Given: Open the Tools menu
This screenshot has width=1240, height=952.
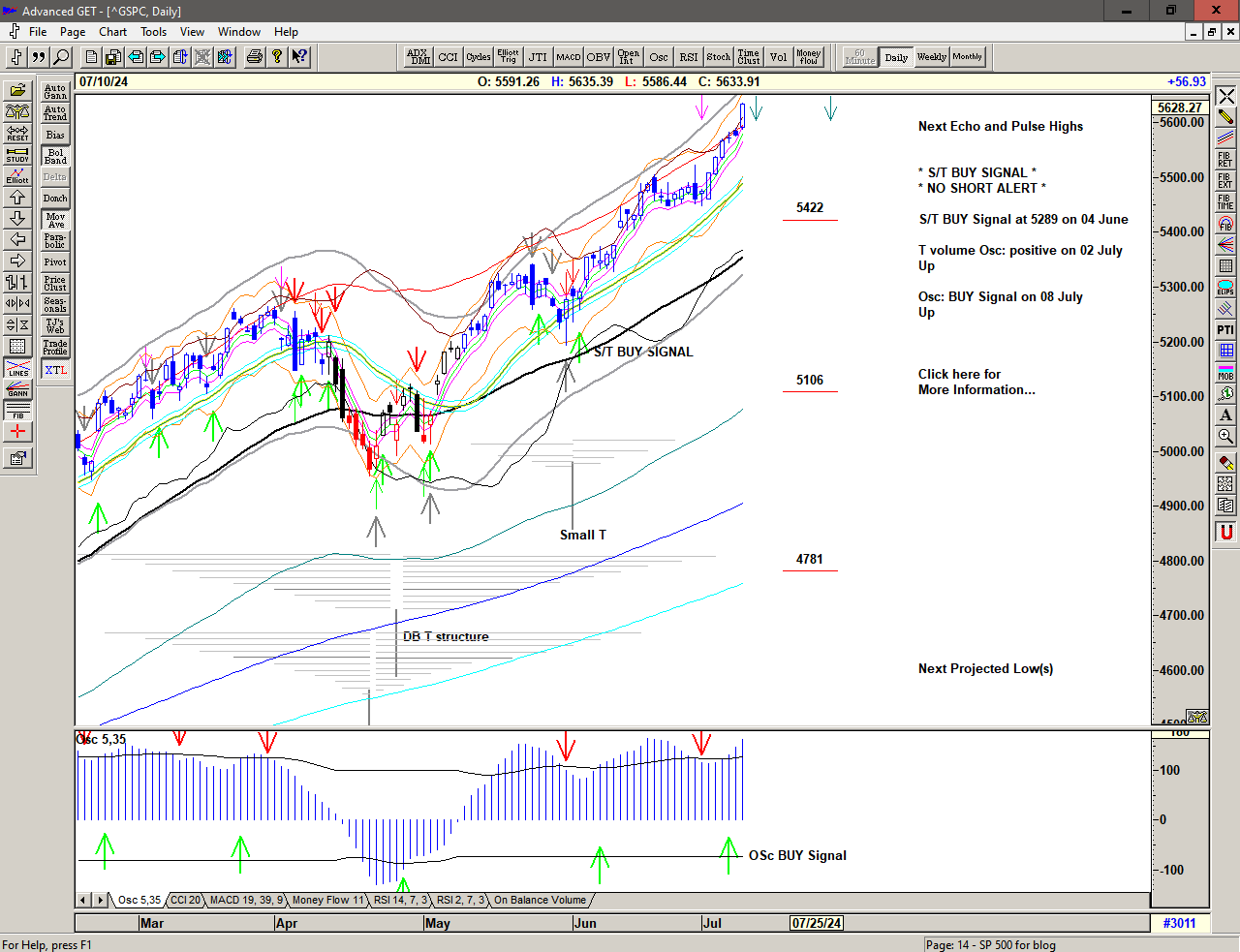Looking at the screenshot, I should pos(153,32).
